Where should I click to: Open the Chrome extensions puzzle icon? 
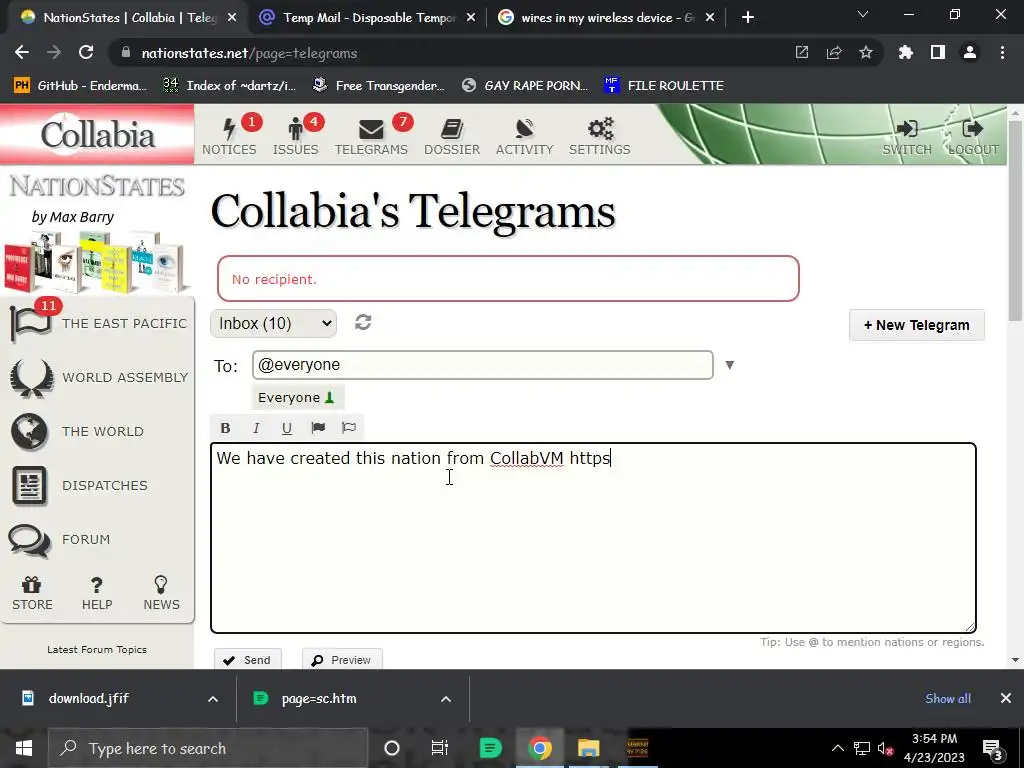[x=905, y=53]
